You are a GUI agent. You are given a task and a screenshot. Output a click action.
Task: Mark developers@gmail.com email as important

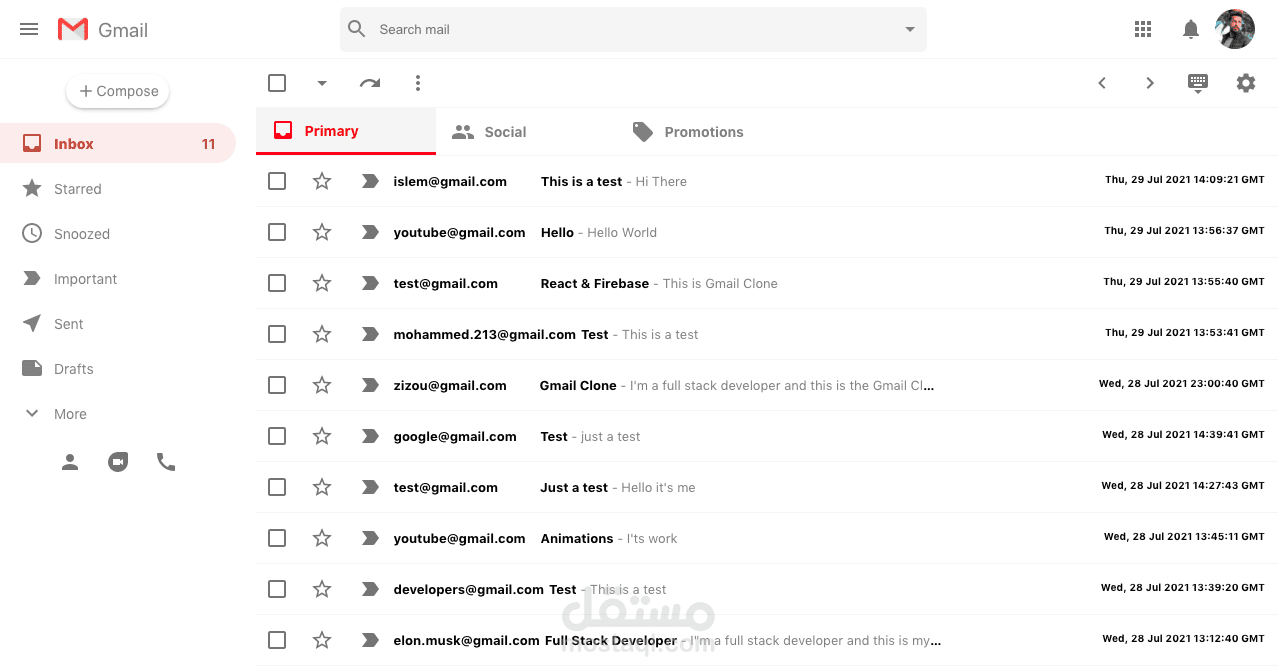coord(370,589)
